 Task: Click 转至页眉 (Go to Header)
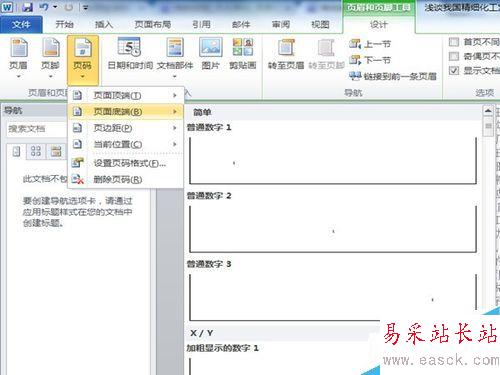click(286, 54)
